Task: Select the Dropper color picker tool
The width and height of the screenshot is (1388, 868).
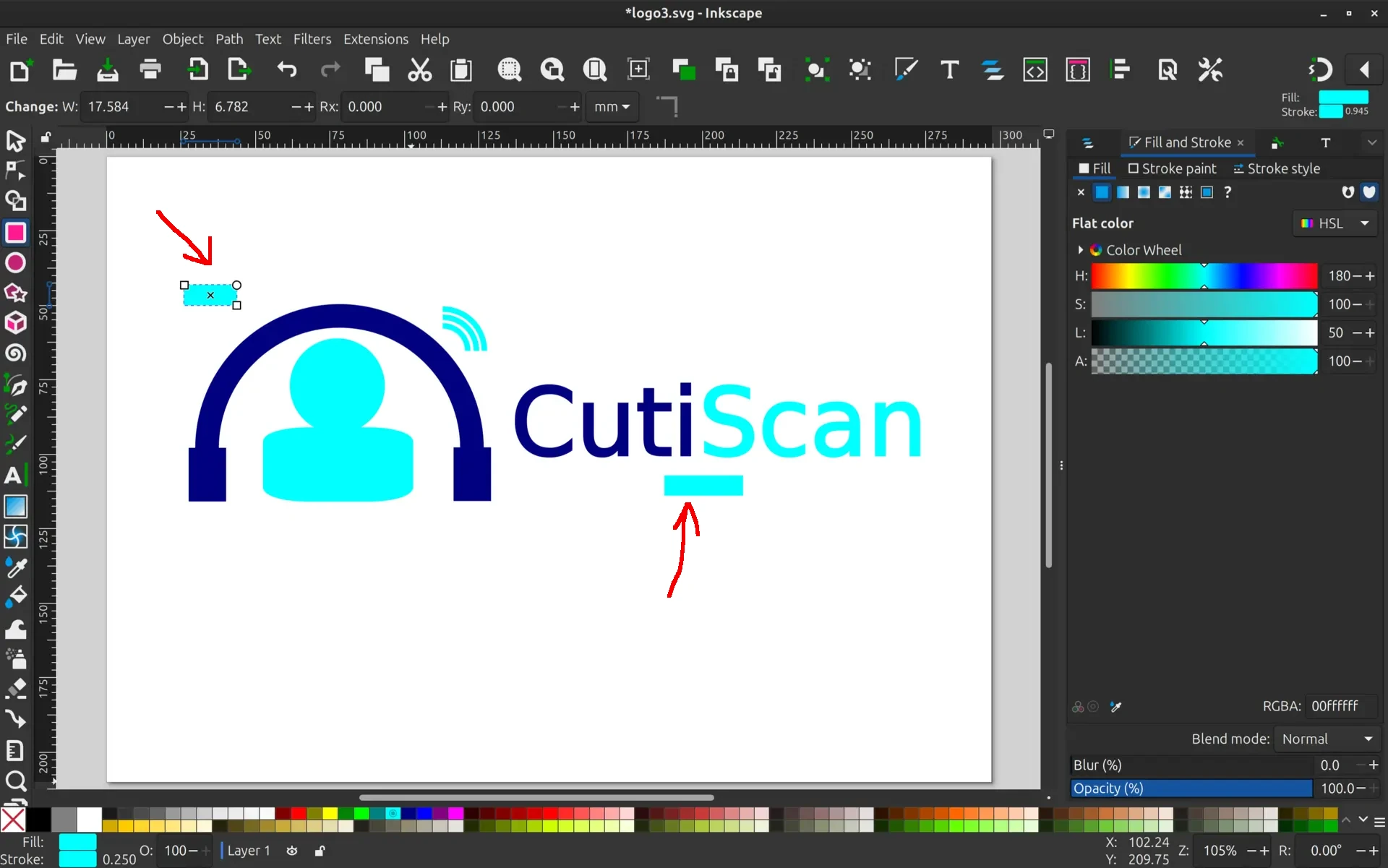Action: tap(15, 567)
